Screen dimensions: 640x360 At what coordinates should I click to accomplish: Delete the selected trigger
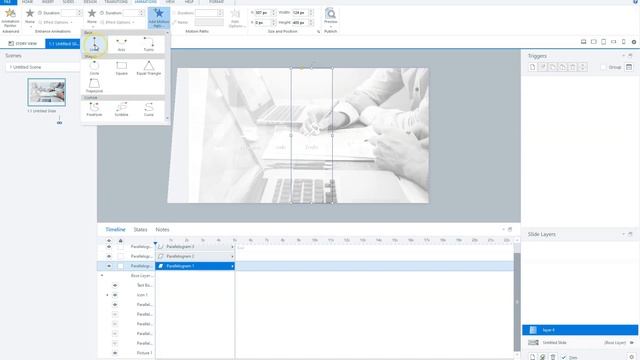[572, 67]
